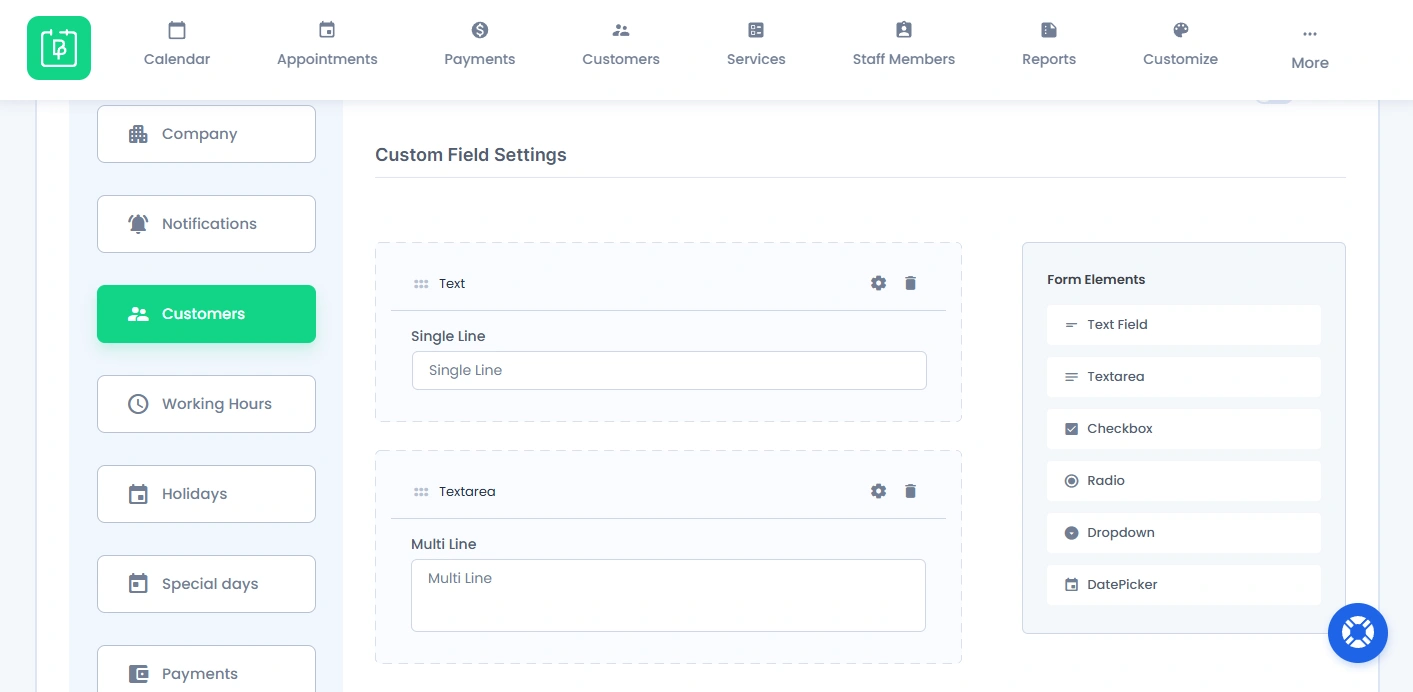Delete the Textarea field with trash icon

(910, 491)
